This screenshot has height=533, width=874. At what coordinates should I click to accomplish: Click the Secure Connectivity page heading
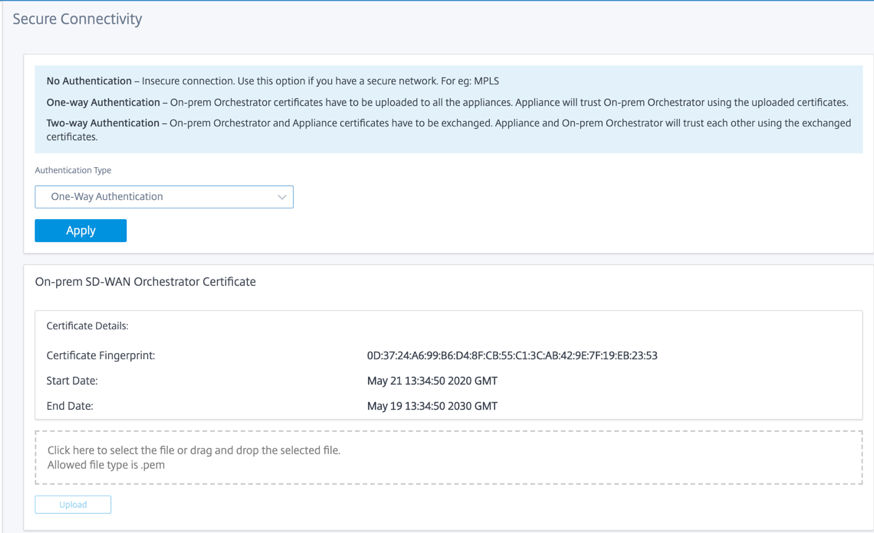pyautogui.click(x=77, y=19)
